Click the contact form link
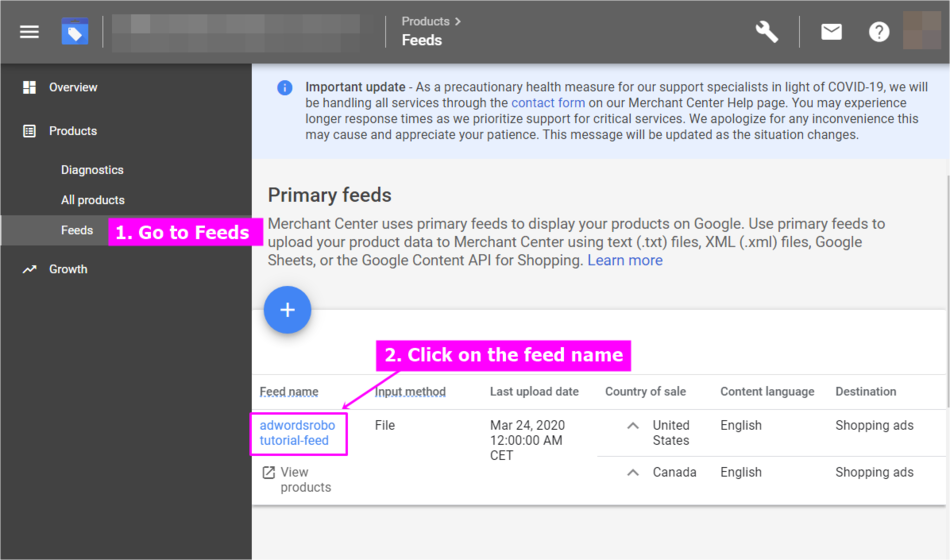The width and height of the screenshot is (950, 560). (548, 103)
